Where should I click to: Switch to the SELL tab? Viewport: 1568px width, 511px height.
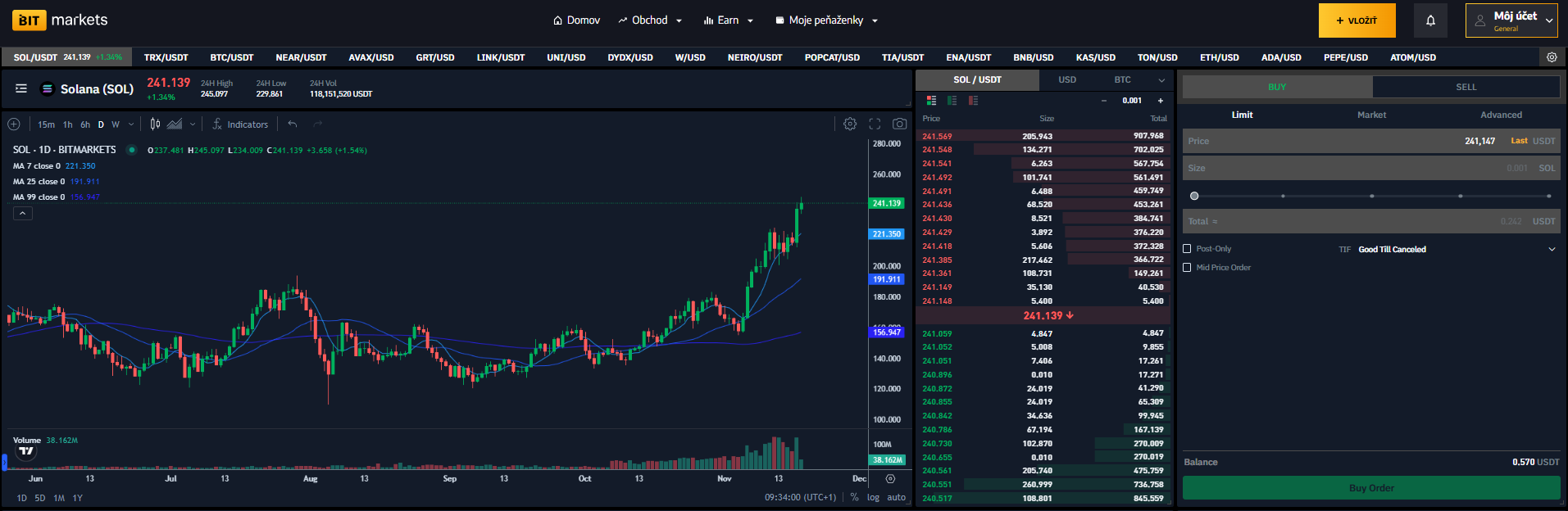click(x=1466, y=87)
